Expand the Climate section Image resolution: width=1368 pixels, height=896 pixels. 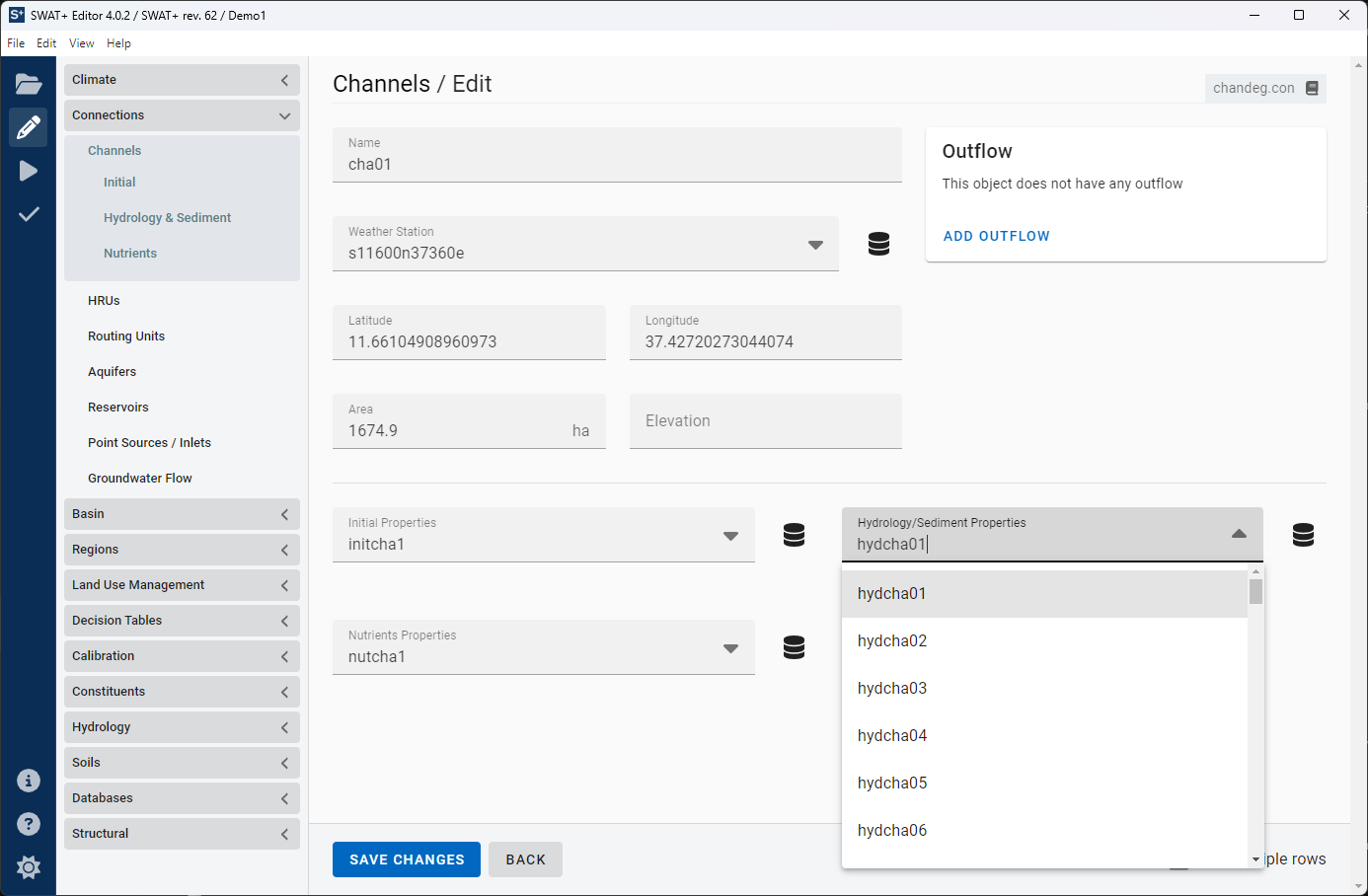coord(182,80)
